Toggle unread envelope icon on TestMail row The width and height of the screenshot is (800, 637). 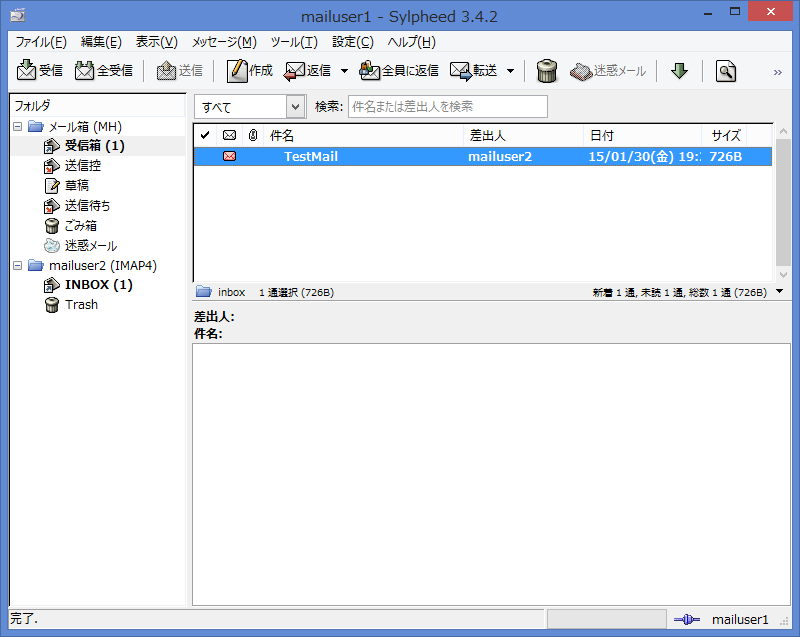[230, 156]
